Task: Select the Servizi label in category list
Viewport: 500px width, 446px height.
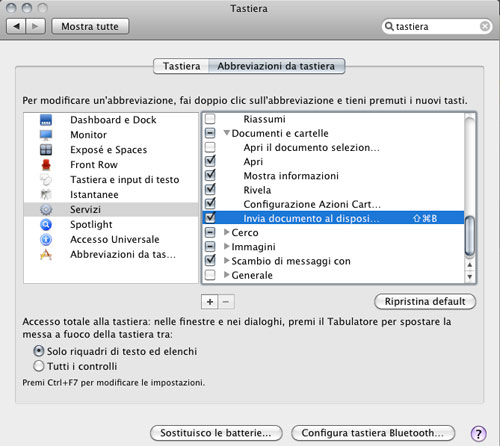Action: point(85,209)
